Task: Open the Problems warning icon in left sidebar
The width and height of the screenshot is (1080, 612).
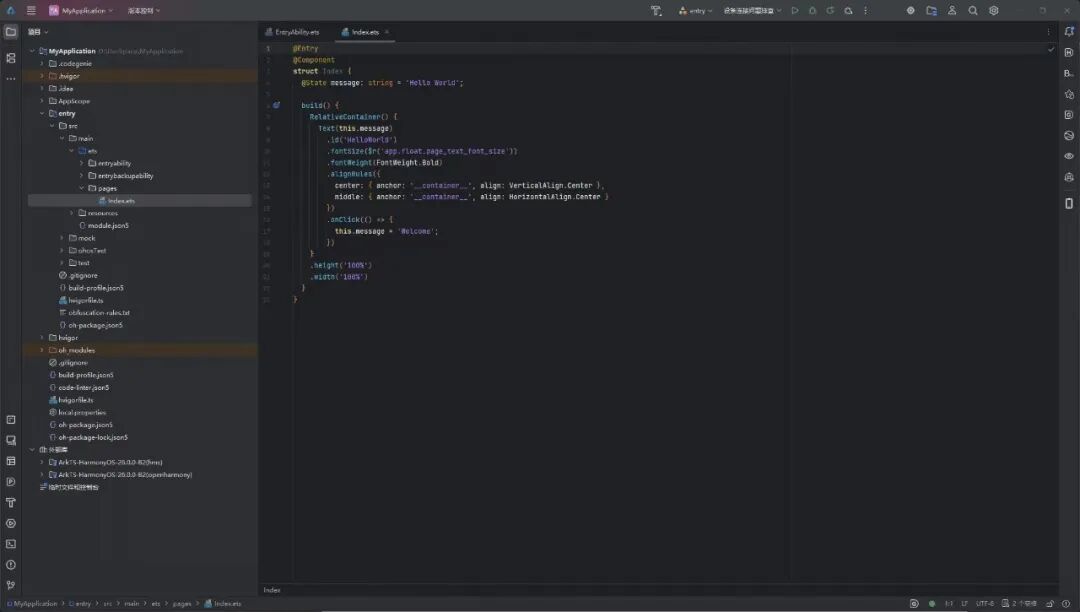Action: [x=11, y=564]
